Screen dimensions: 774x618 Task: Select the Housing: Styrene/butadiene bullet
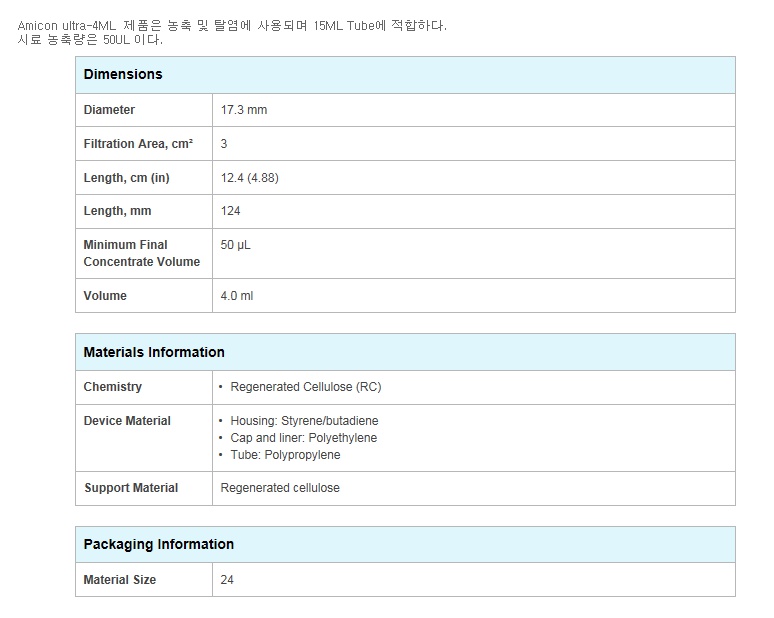tap(304, 421)
